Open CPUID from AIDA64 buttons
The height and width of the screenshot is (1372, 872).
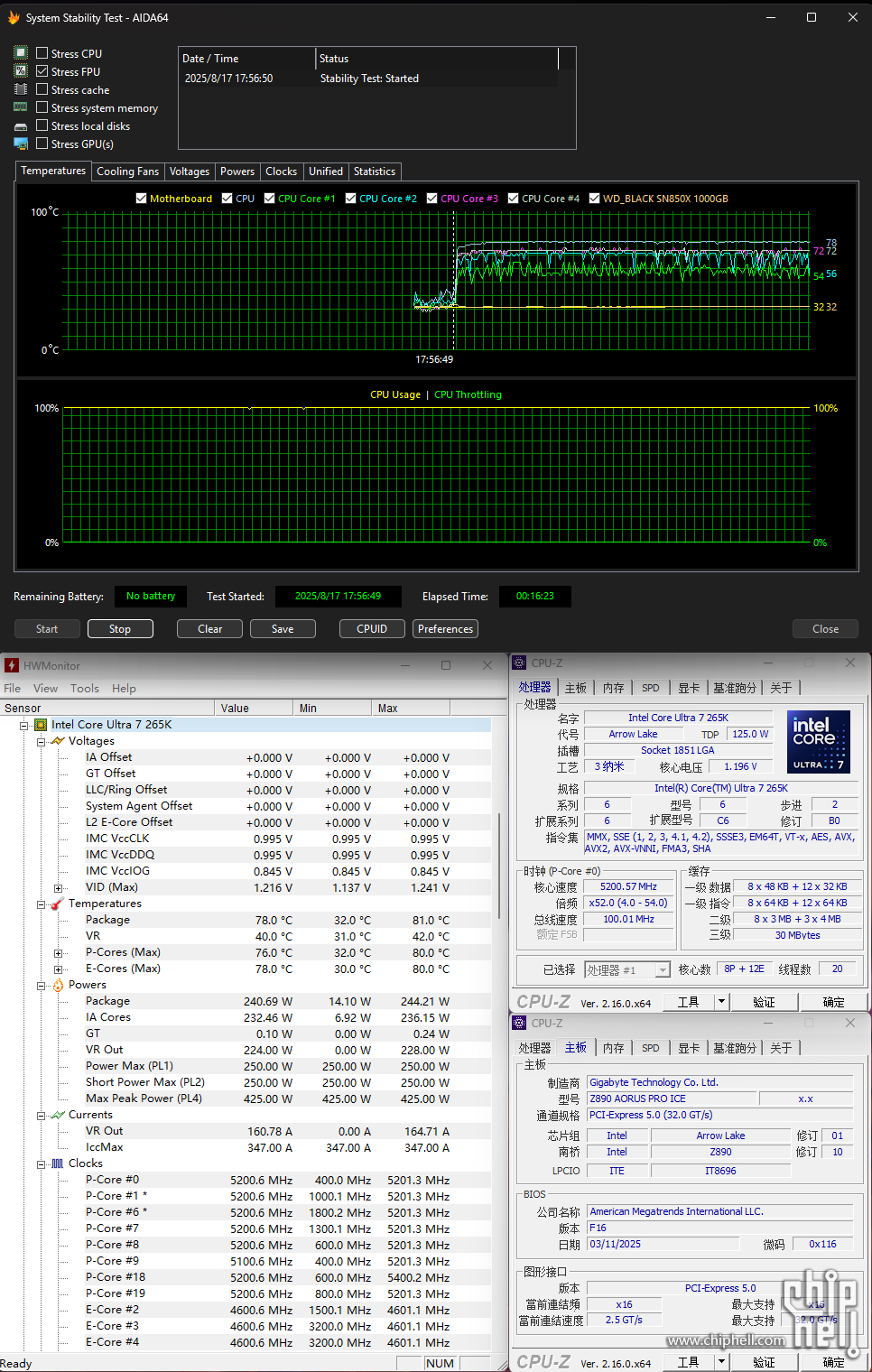[x=372, y=629]
